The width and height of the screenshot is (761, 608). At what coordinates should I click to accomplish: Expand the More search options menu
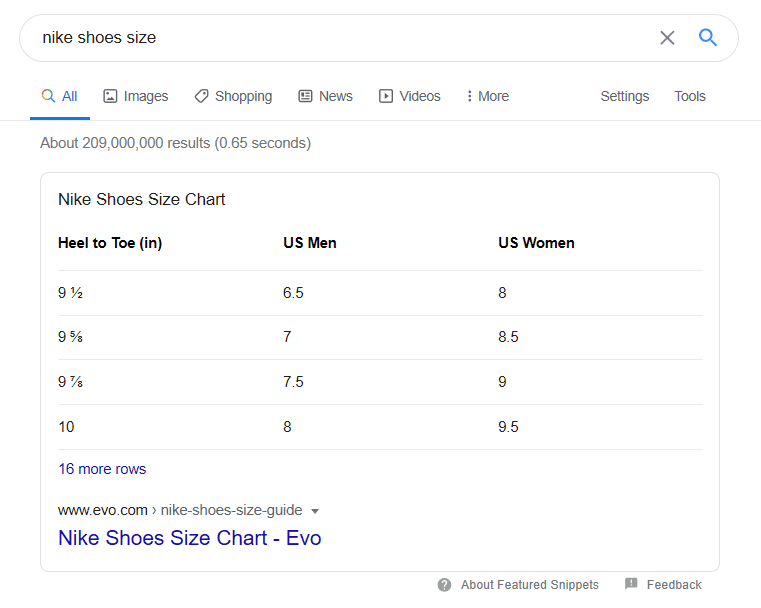coord(487,96)
